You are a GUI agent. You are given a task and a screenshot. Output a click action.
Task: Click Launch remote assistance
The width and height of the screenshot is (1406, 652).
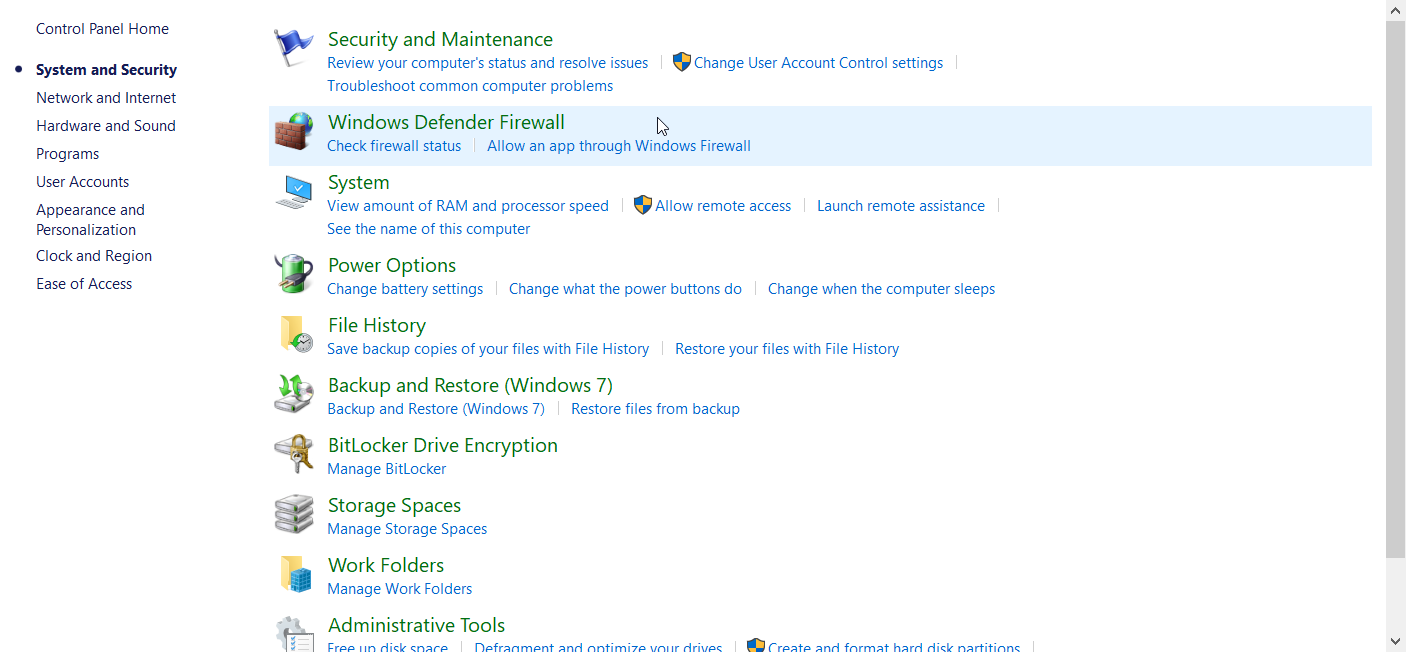tap(901, 206)
